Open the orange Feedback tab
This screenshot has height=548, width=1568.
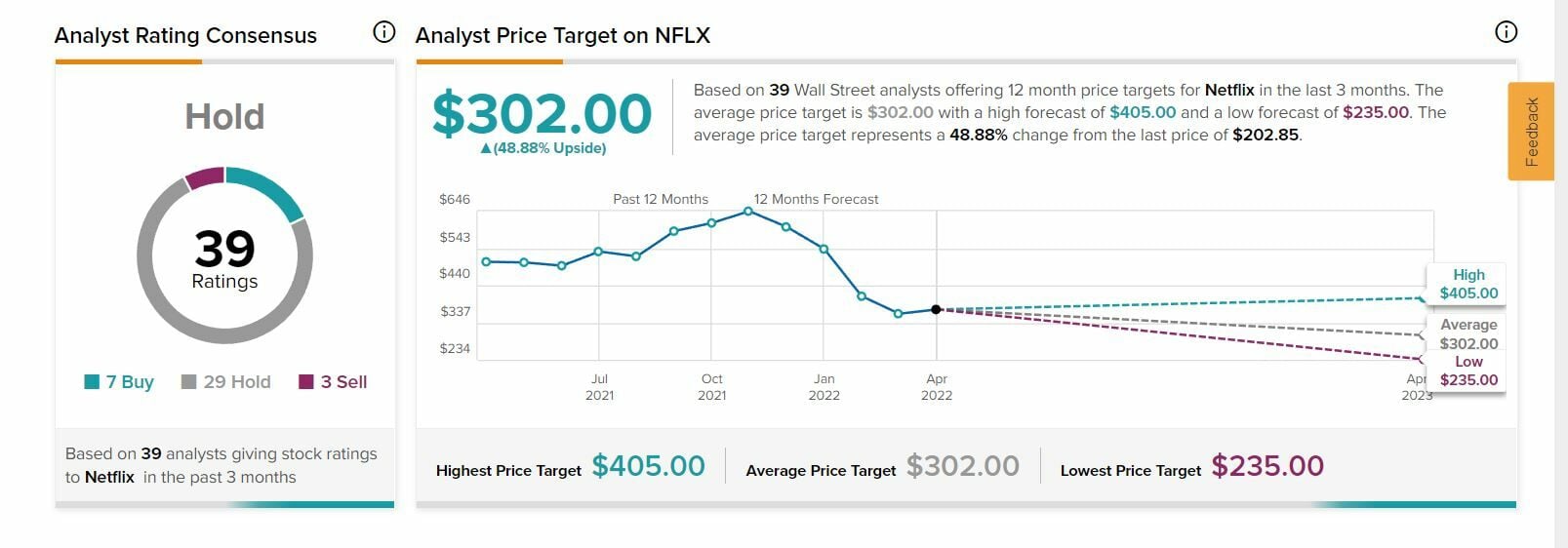click(x=1530, y=132)
